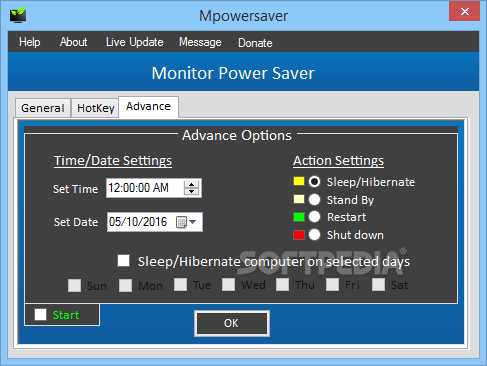Open the About menu
This screenshot has width=487, height=366.
pyautogui.click(x=73, y=42)
